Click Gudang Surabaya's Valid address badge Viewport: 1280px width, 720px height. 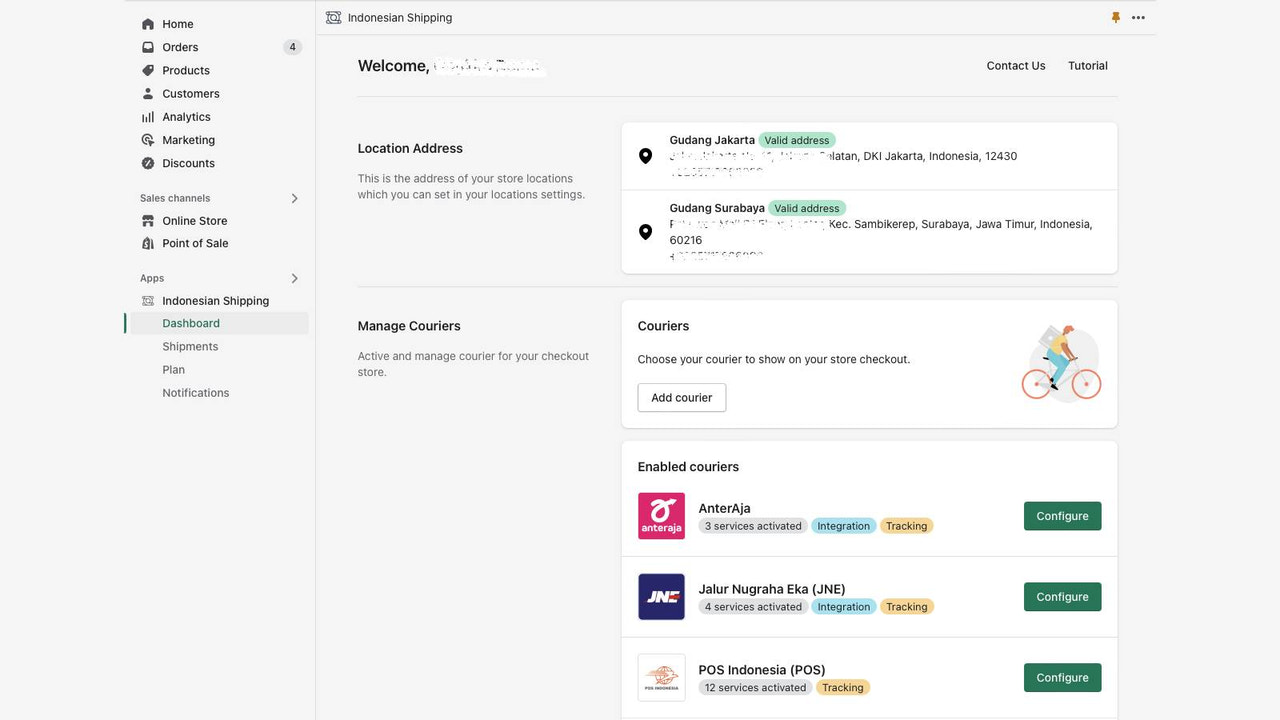click(x=807, y=209)
